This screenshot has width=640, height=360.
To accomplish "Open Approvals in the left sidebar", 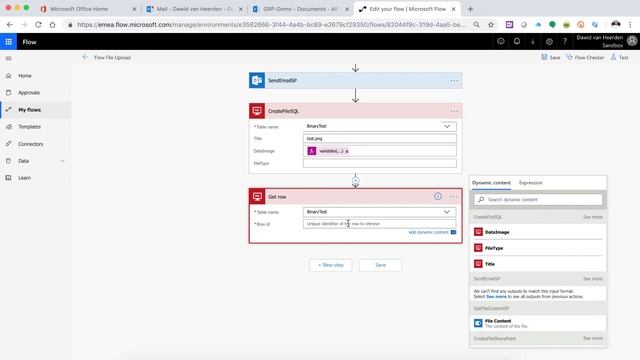I will point(29,93).
